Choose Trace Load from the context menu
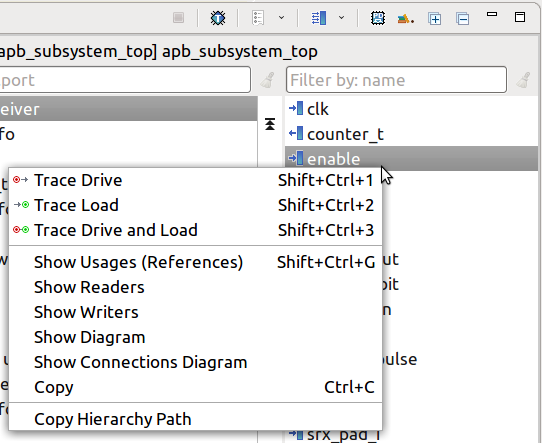542x443 pixels. [195, 205]
